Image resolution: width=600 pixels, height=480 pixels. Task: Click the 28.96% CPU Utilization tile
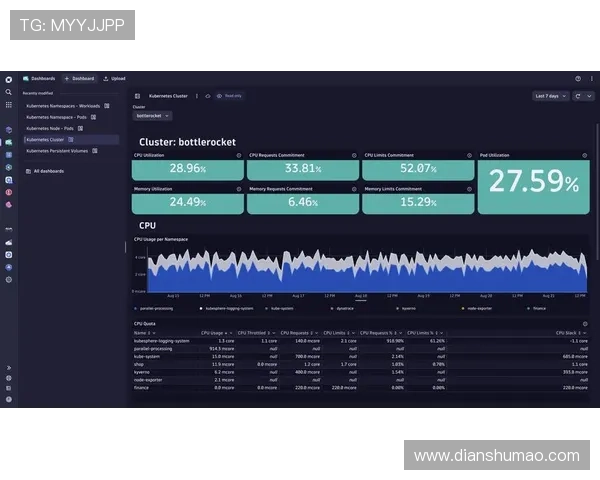[x=188, y=170]
